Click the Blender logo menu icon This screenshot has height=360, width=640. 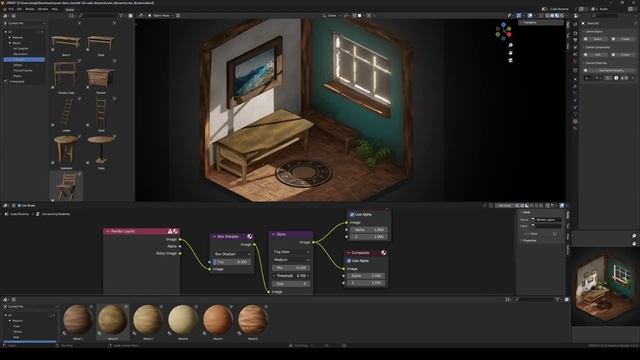(x=4, y=9)
